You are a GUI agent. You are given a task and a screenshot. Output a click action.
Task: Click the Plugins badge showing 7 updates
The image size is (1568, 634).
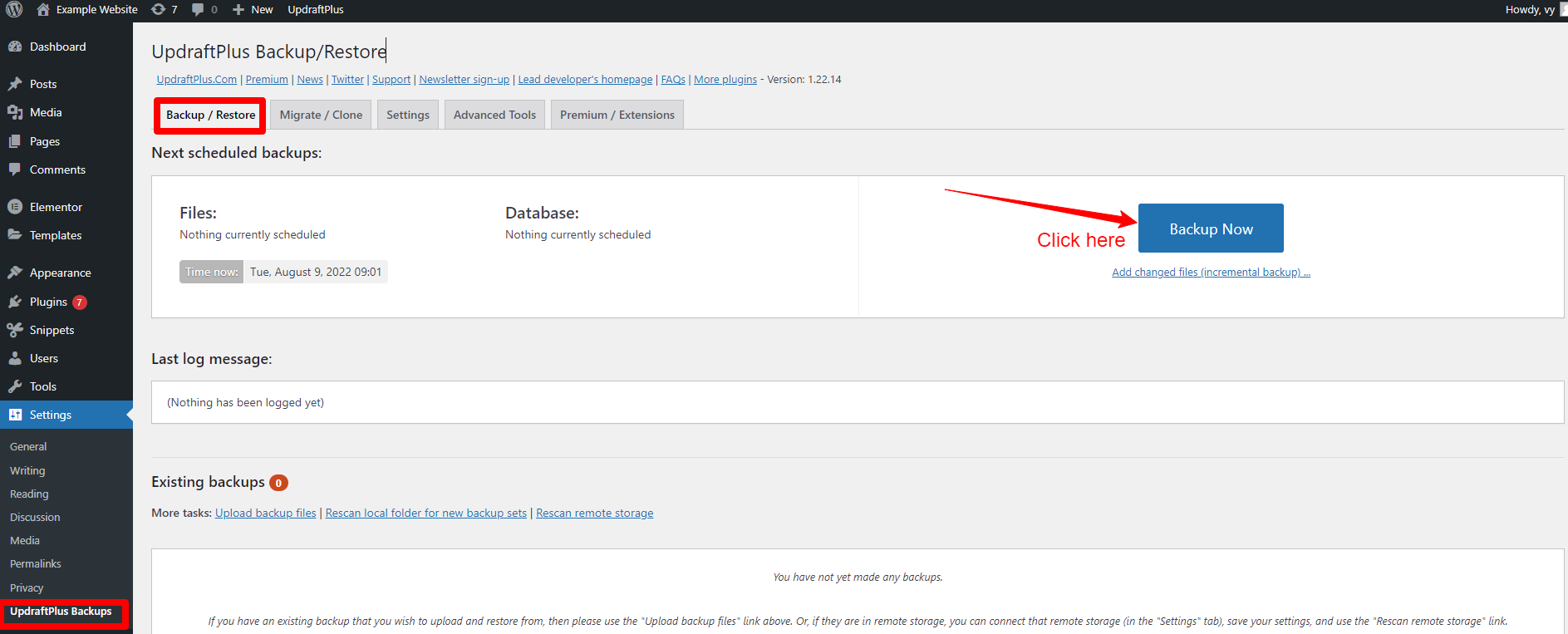(80, 302)
